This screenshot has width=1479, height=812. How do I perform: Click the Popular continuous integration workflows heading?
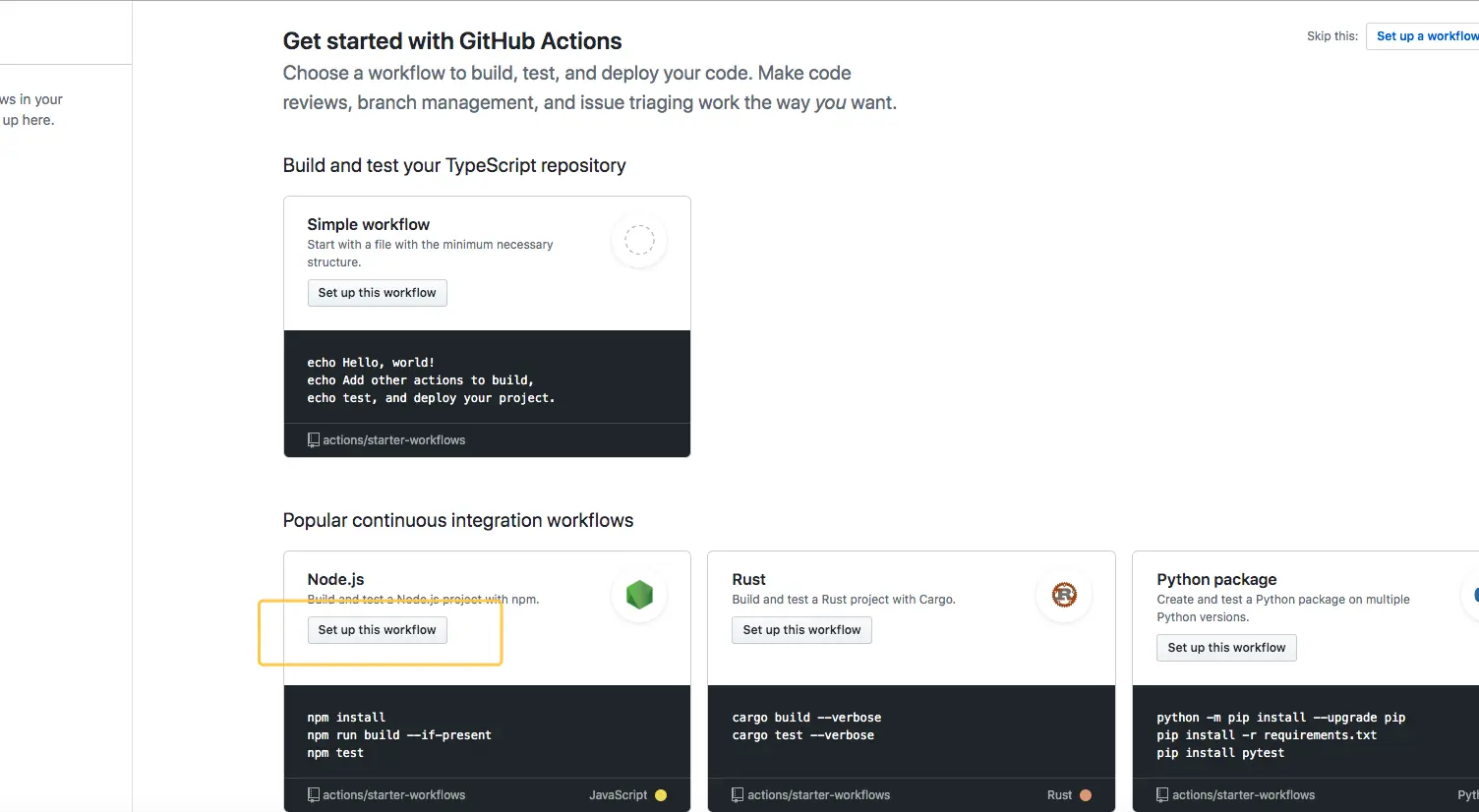click(458, 520)
